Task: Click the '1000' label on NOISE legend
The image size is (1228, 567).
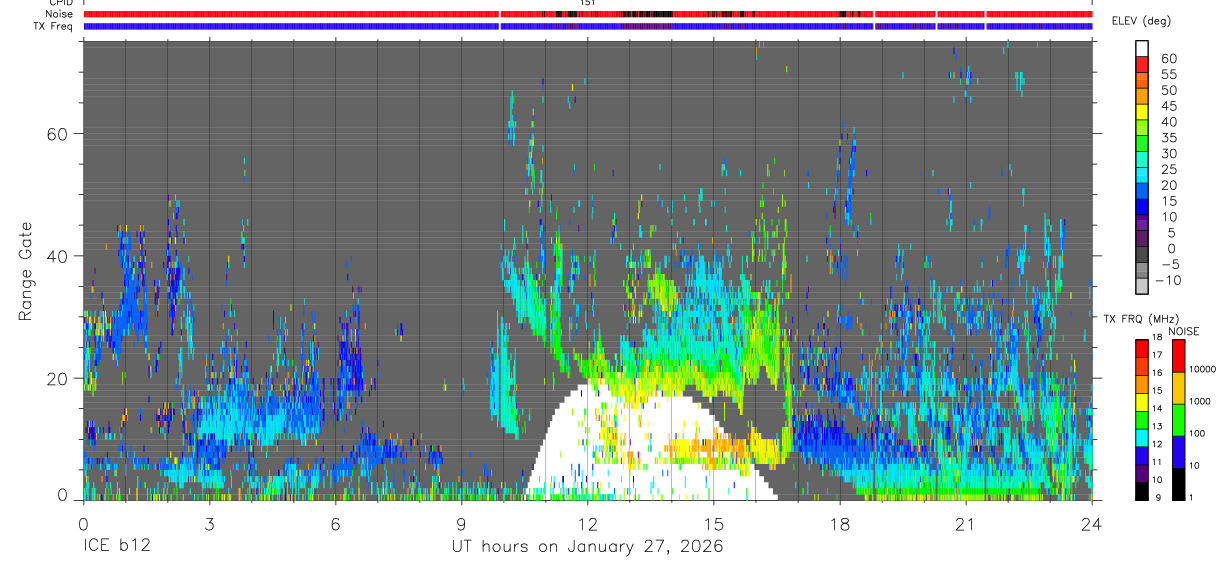Action: point(1199,401)
